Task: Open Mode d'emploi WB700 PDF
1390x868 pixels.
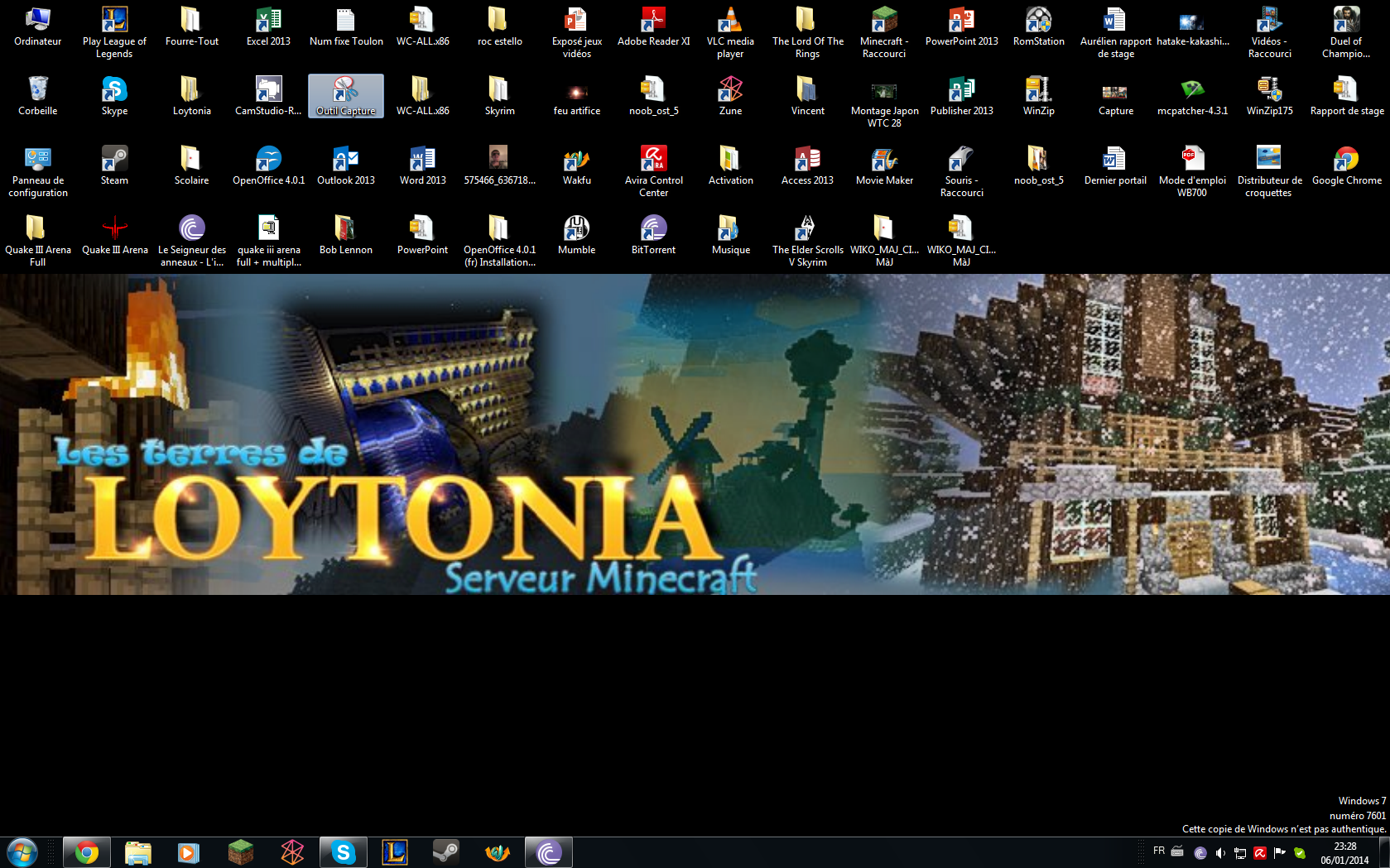Action: click(1192, 171)
